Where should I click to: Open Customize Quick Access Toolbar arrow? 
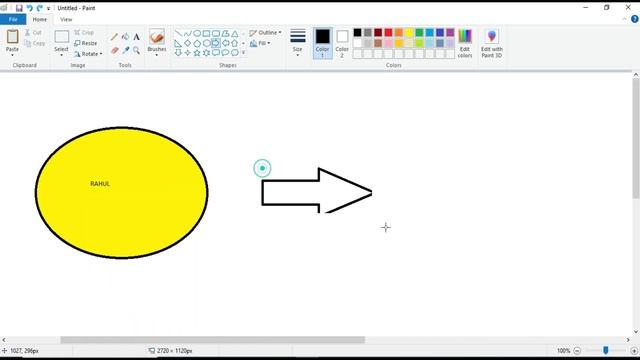point(48,9)
